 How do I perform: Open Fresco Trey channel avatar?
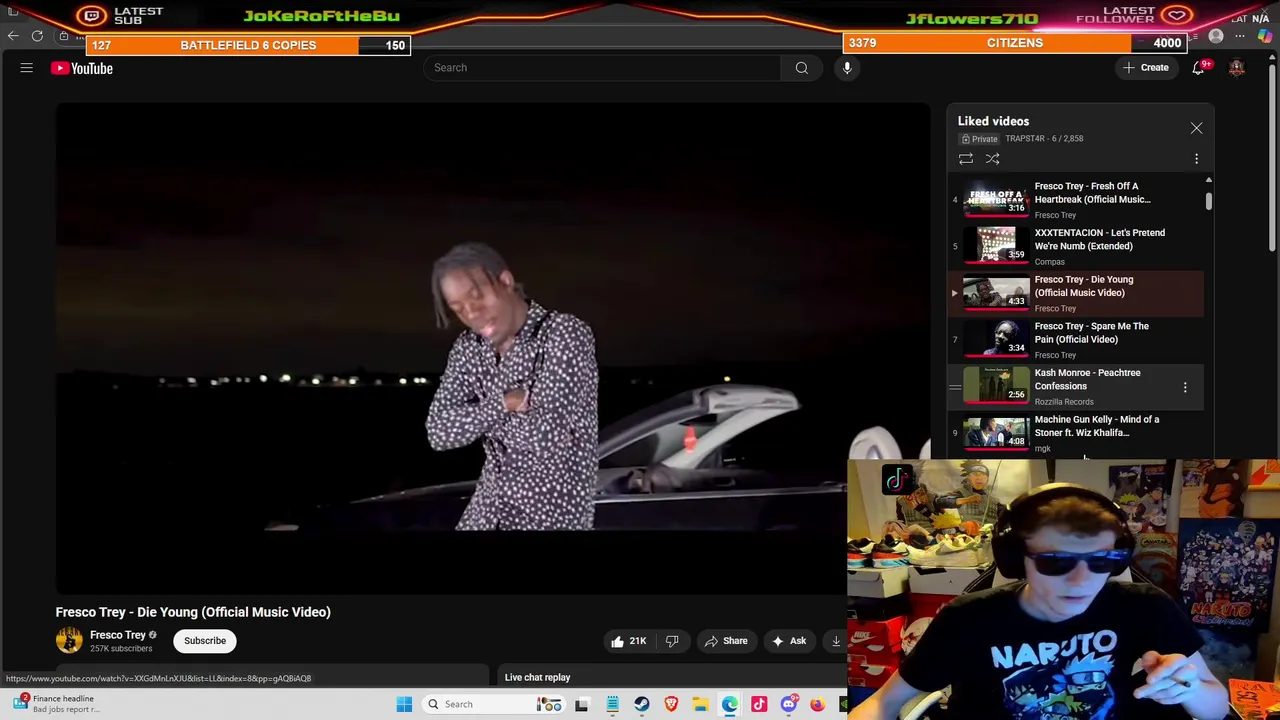(69, 641)
